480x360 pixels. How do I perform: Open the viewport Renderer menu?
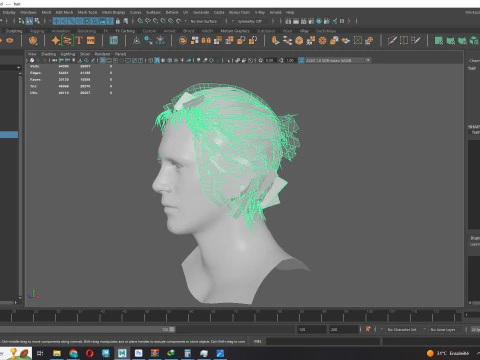click(102, 54)
